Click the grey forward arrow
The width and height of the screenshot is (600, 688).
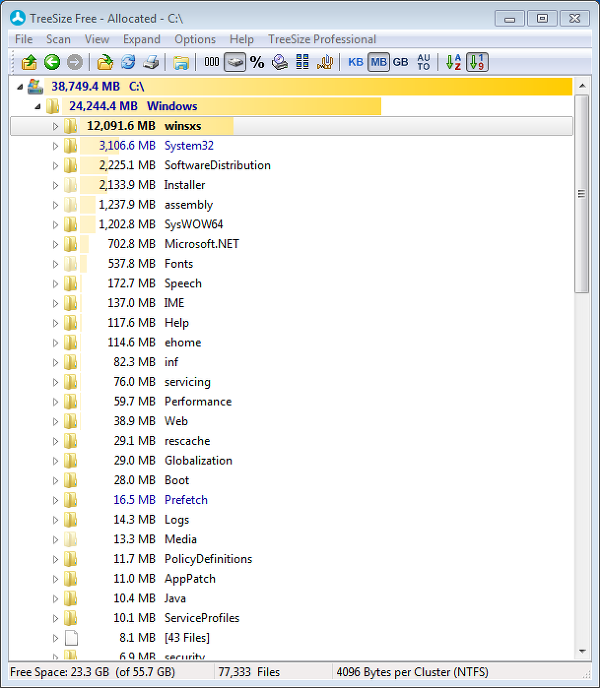(75, 62)
